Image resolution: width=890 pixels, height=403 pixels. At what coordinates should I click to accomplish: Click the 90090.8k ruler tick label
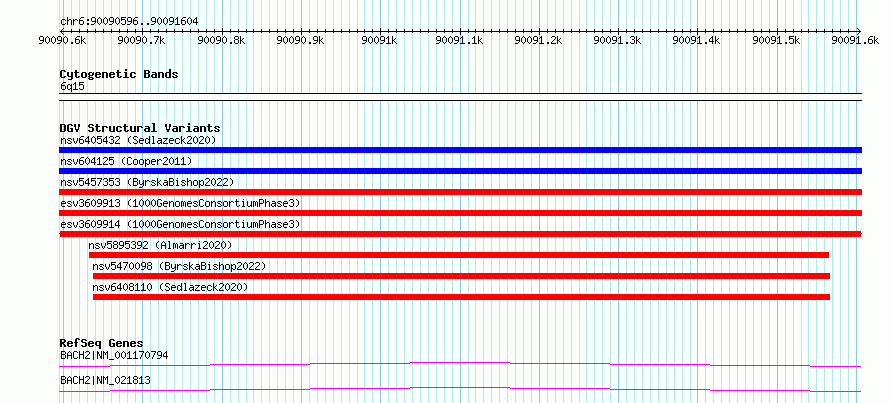pos(220,40)
